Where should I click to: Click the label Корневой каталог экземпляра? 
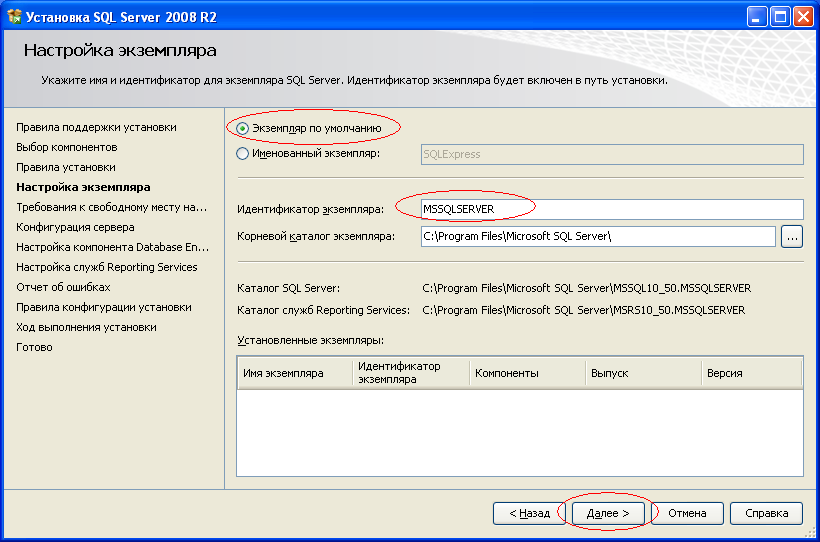(316, 236)
